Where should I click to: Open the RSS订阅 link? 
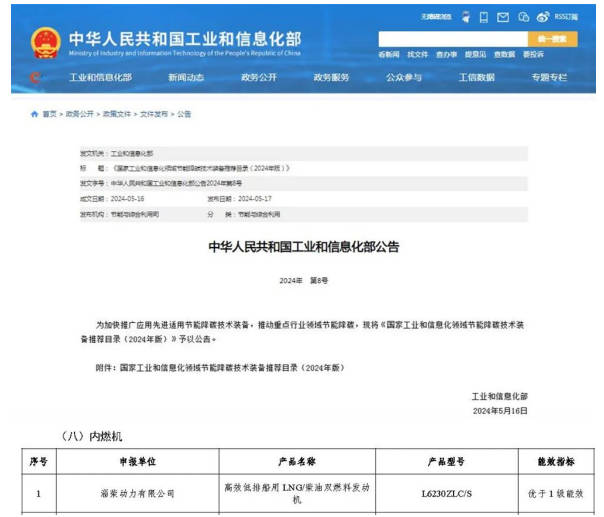[x=566, y=17]
